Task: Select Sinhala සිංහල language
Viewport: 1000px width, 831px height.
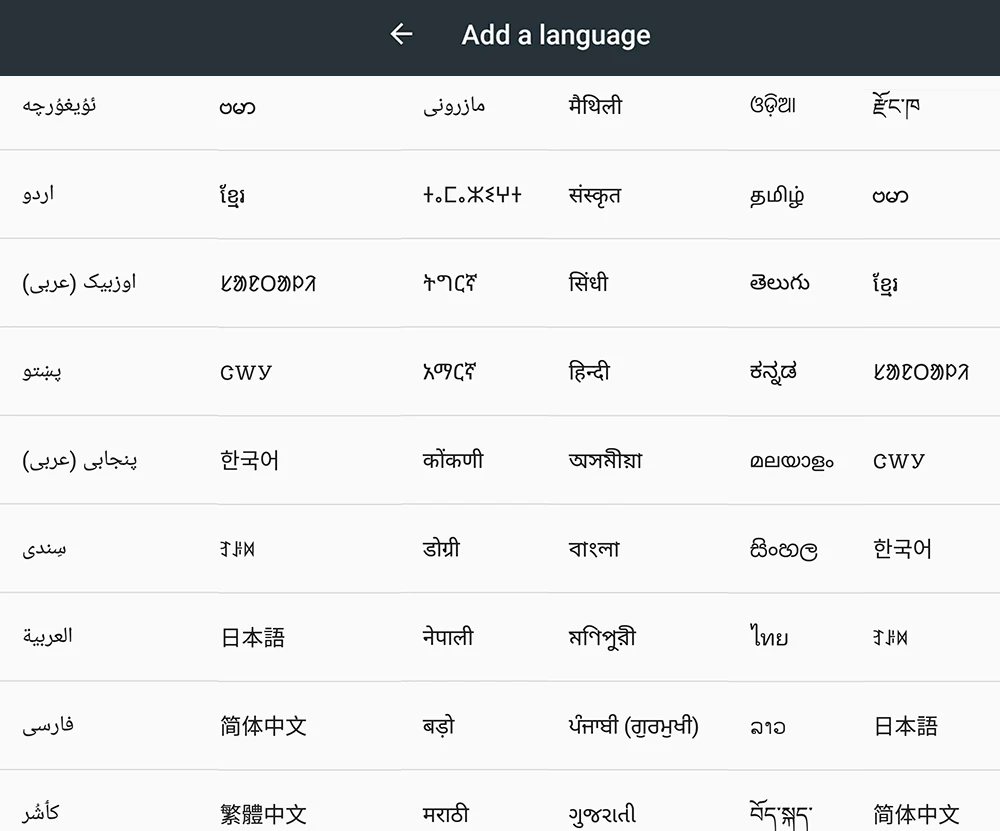Action: click(783, 549)
